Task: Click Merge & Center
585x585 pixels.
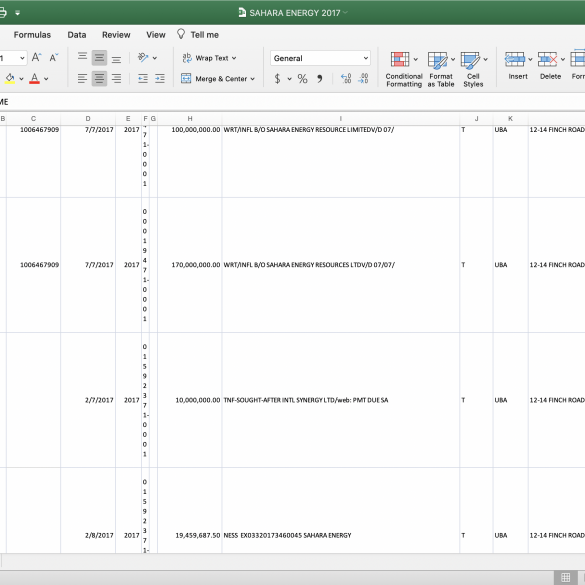Action: pyautogui.click(x=214, y=79)
